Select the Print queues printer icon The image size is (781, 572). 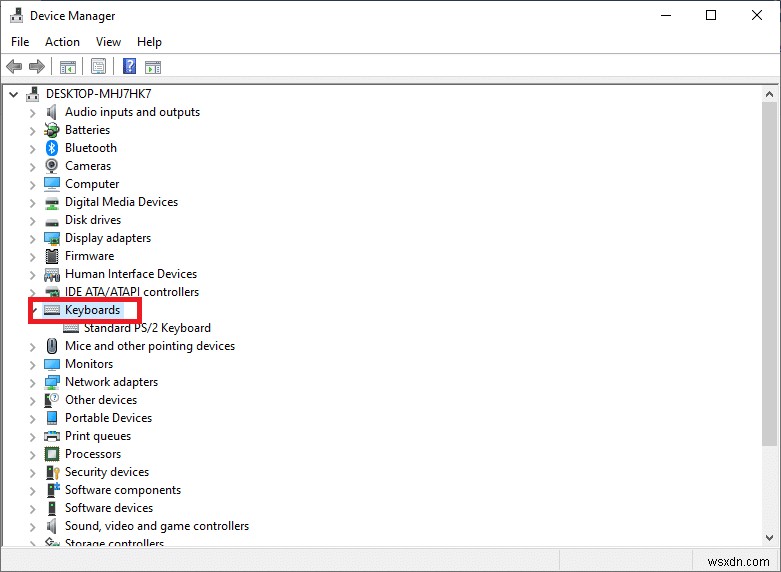point(52,436)
